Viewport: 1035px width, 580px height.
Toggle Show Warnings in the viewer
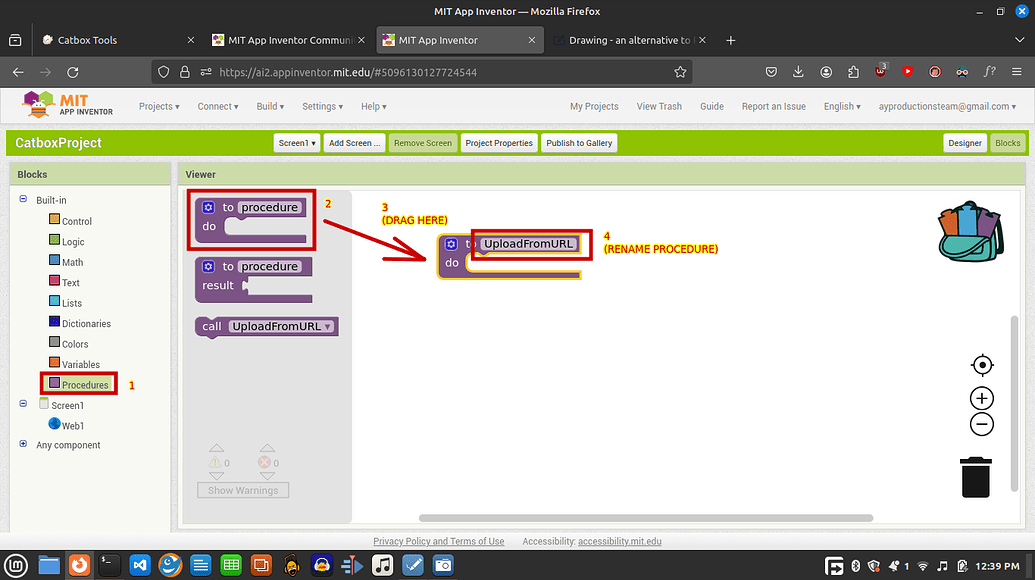coord(242,489)
